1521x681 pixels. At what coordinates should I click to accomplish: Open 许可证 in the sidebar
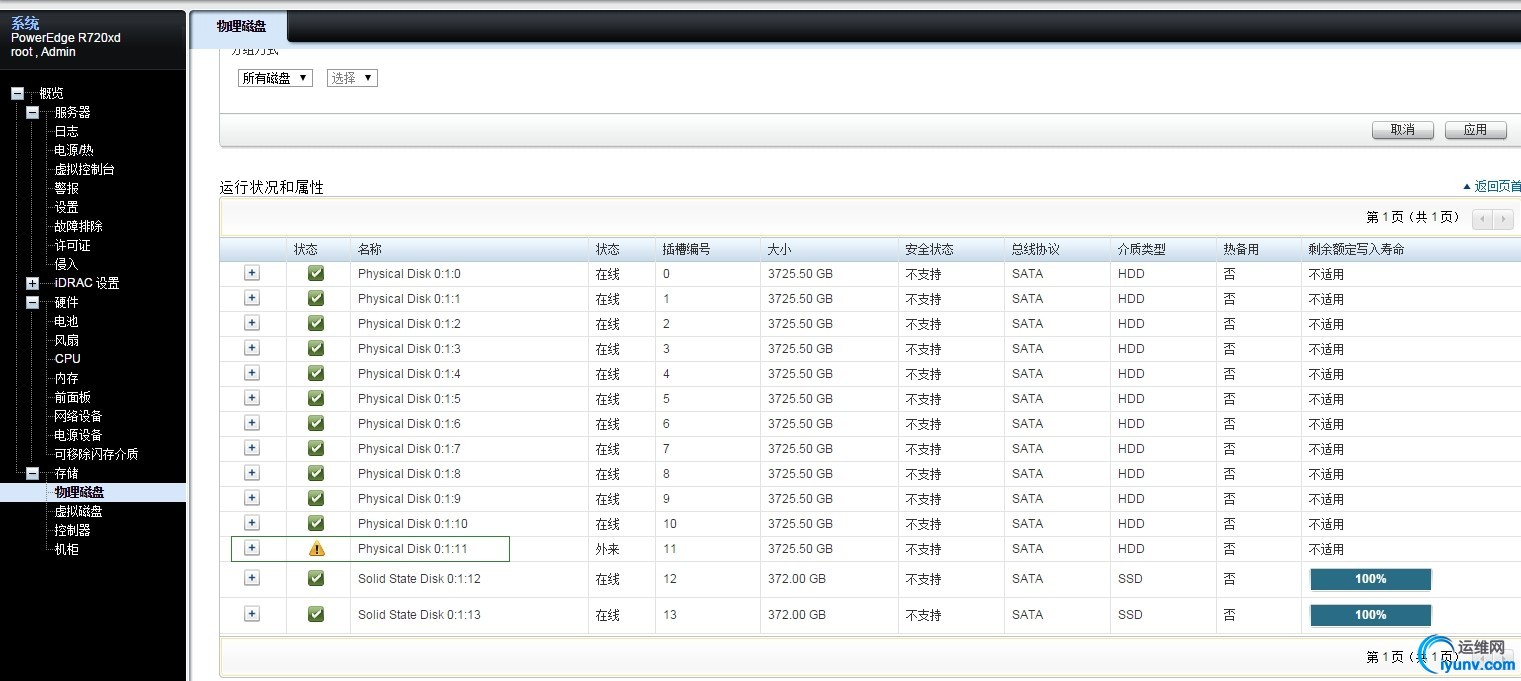(x=72, y=245)
